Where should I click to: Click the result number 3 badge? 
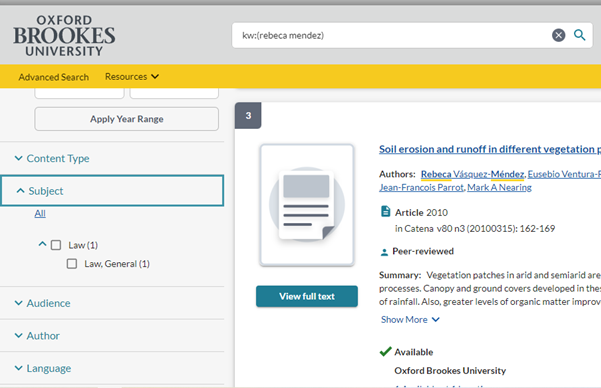click(x=248, y=115)
